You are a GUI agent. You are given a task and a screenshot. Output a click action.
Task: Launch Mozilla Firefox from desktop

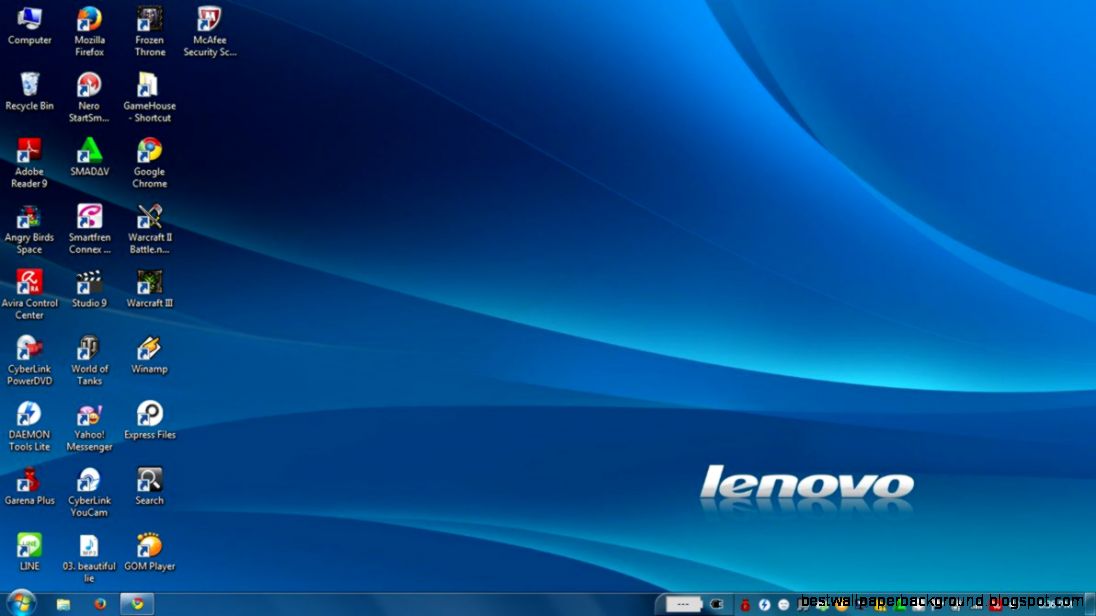pos(89,32)
